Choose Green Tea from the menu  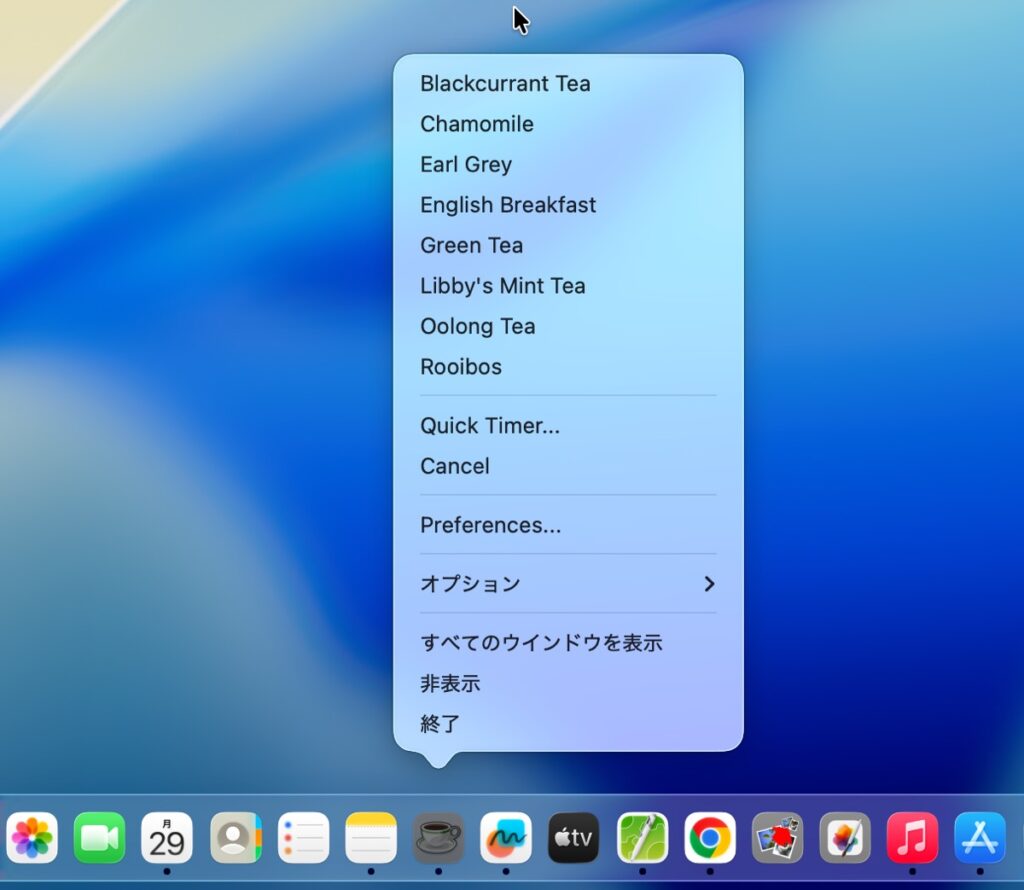(471, 246)
